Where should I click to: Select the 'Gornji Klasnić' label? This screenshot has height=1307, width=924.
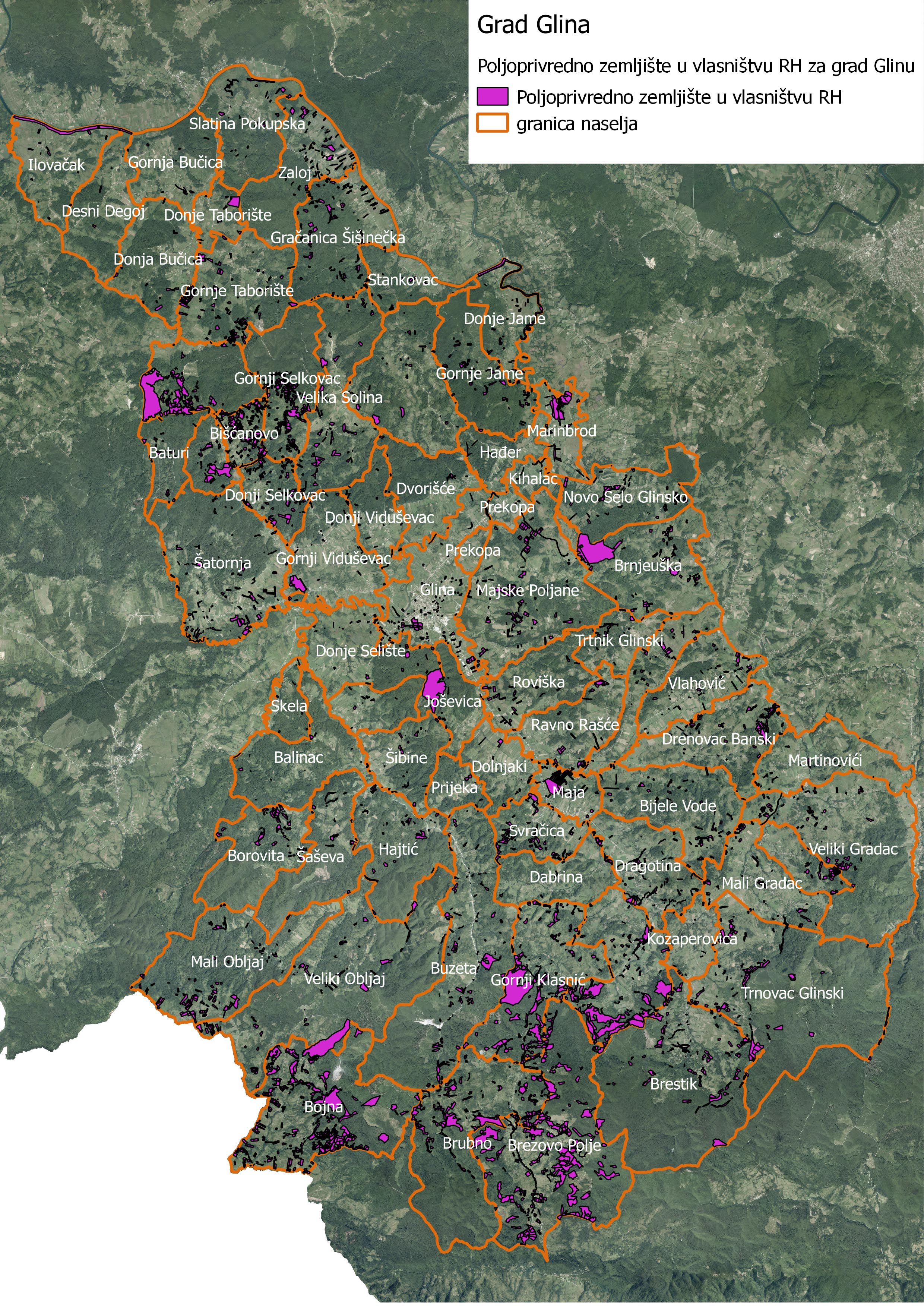(x=538, y=980)
